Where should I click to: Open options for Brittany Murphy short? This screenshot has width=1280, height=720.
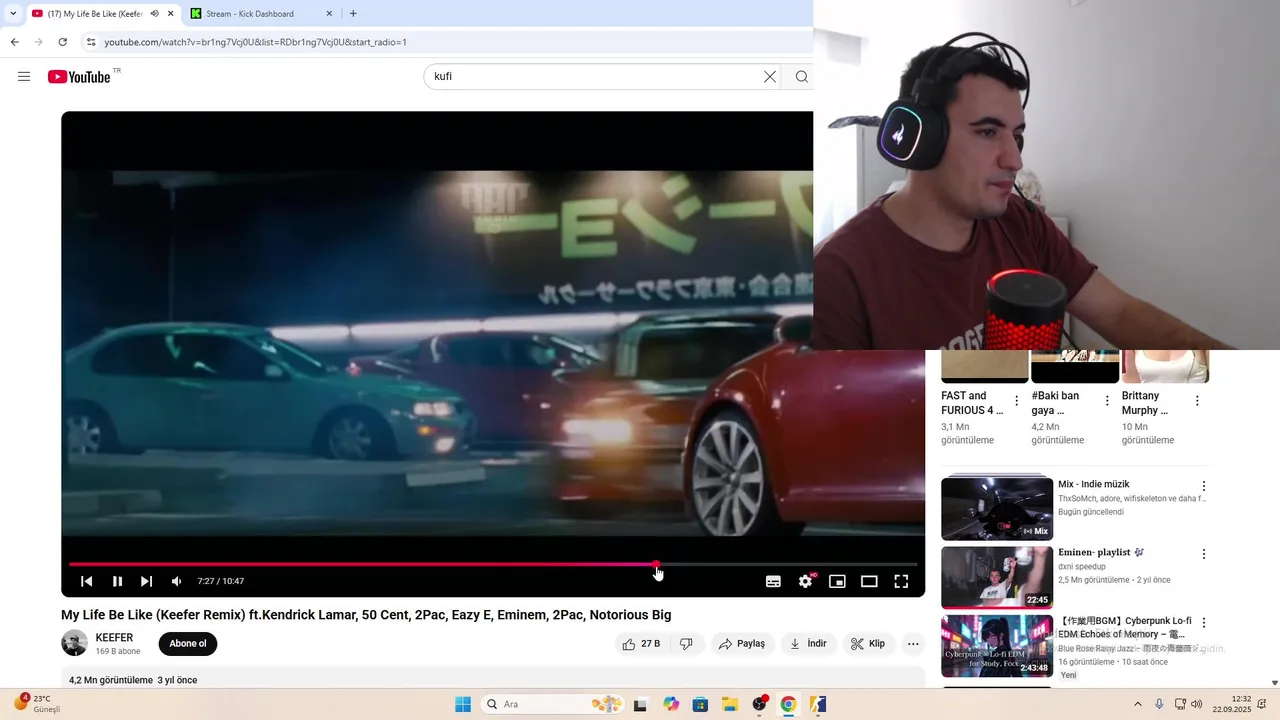coord(1197,401)
